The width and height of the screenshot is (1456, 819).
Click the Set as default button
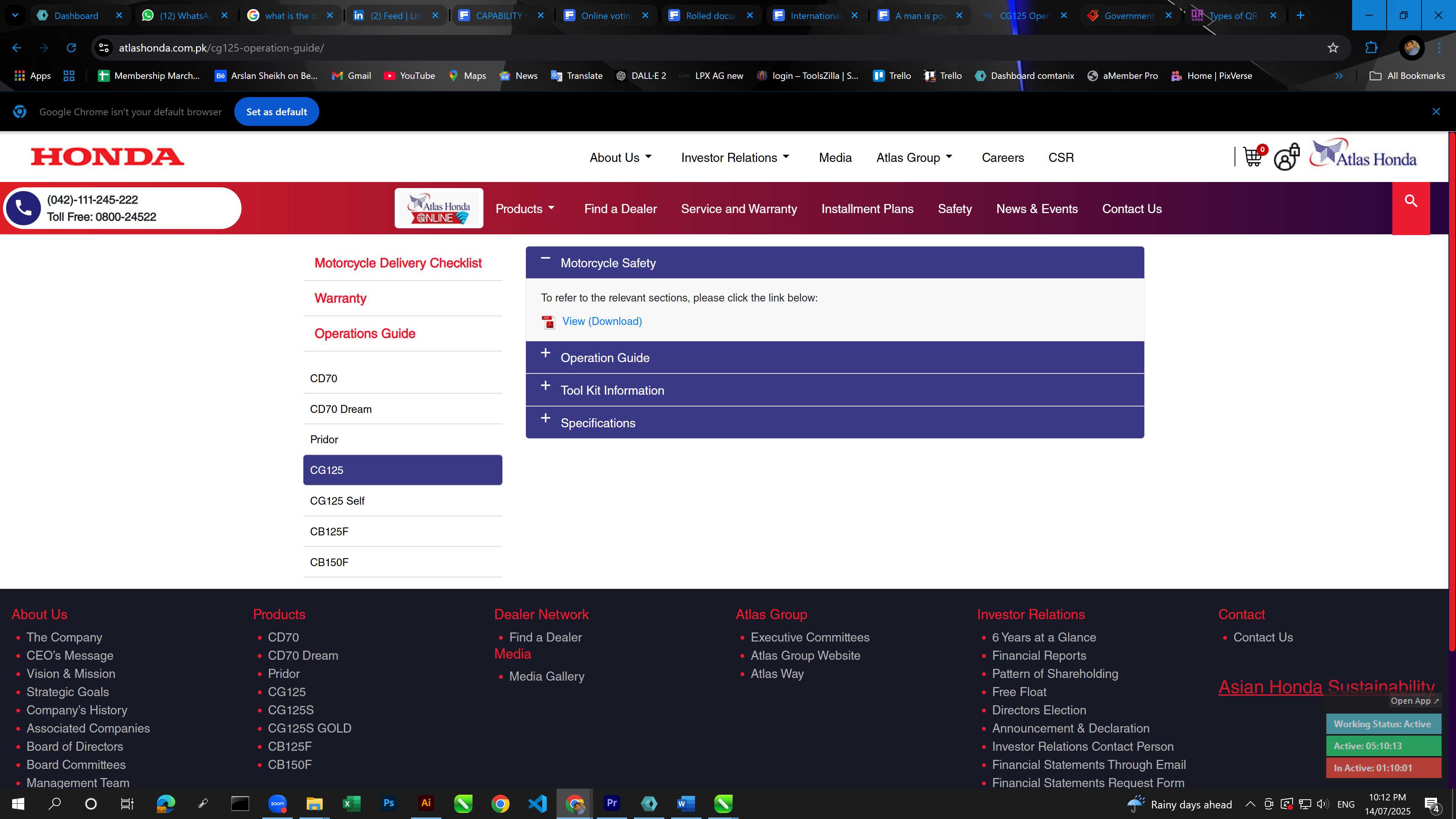[x=276, y=111]
